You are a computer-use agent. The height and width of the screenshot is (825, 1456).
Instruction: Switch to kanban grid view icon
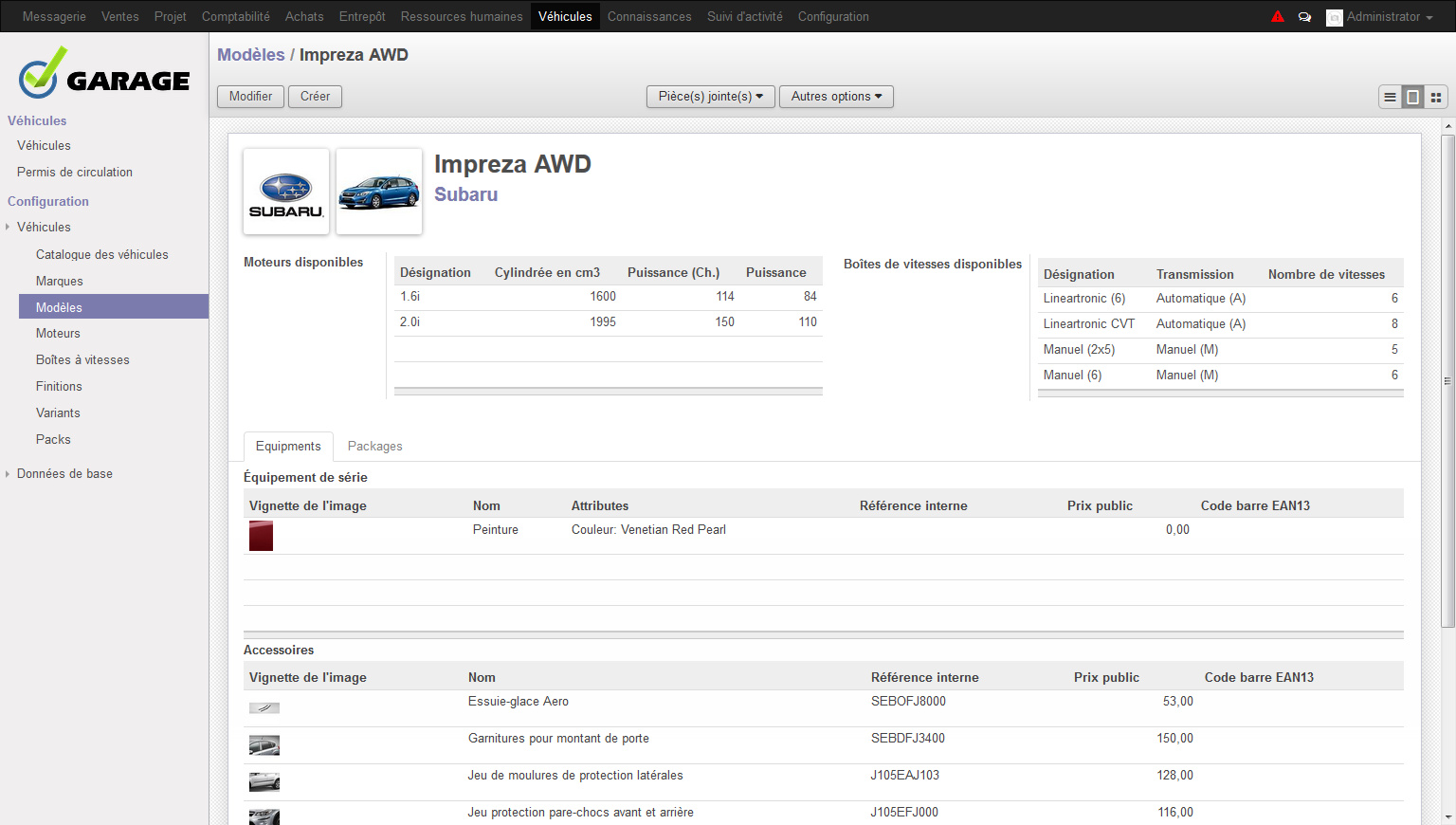[x=1436, y=97]
